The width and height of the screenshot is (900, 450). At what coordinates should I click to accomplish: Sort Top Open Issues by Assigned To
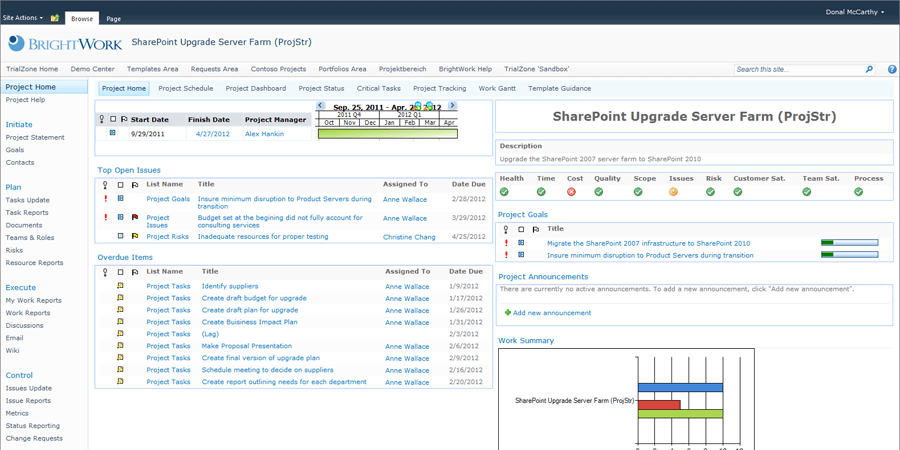pyautogui.click(x=405, y=184)
